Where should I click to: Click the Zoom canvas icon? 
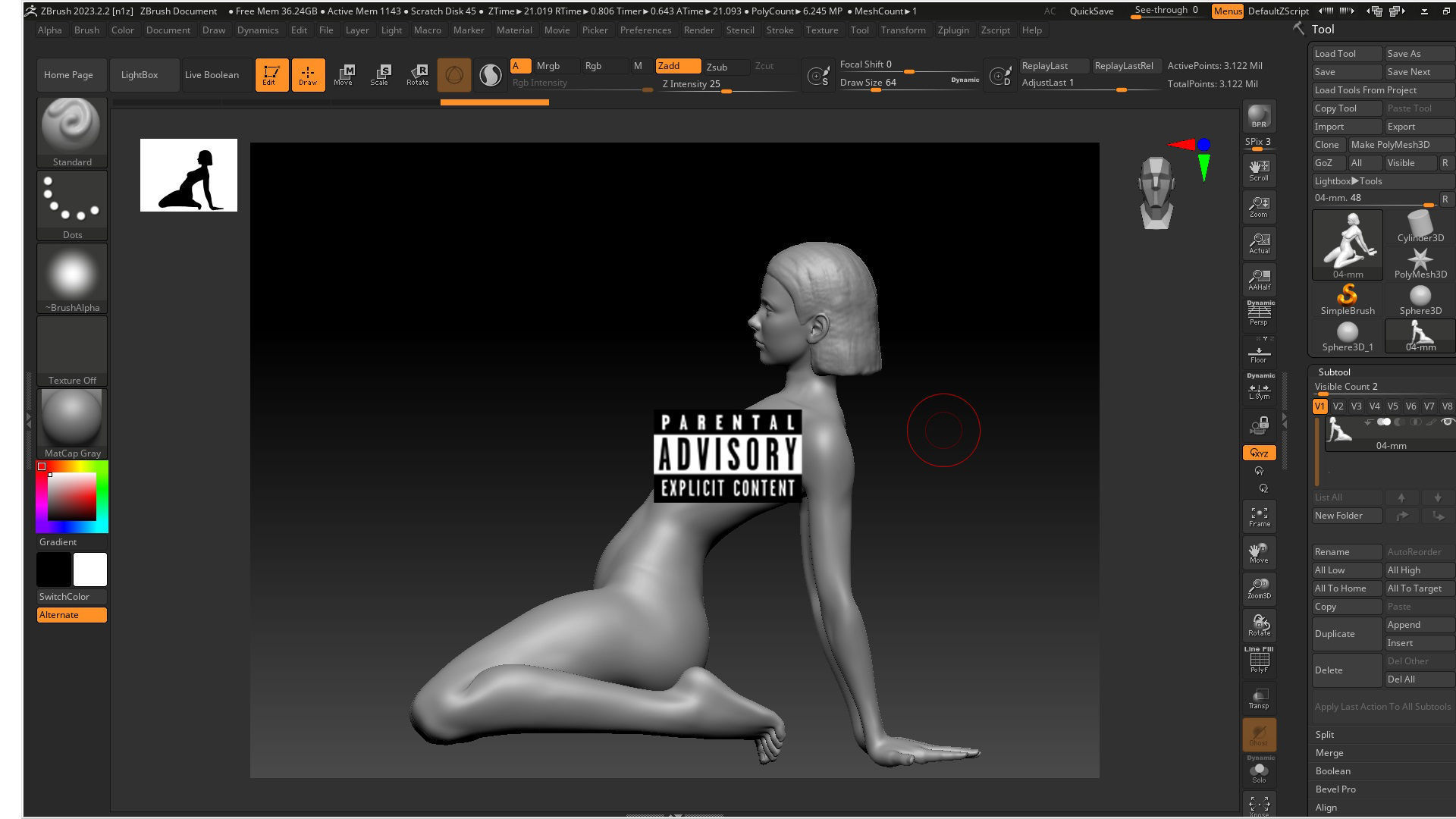[1259, 207]
